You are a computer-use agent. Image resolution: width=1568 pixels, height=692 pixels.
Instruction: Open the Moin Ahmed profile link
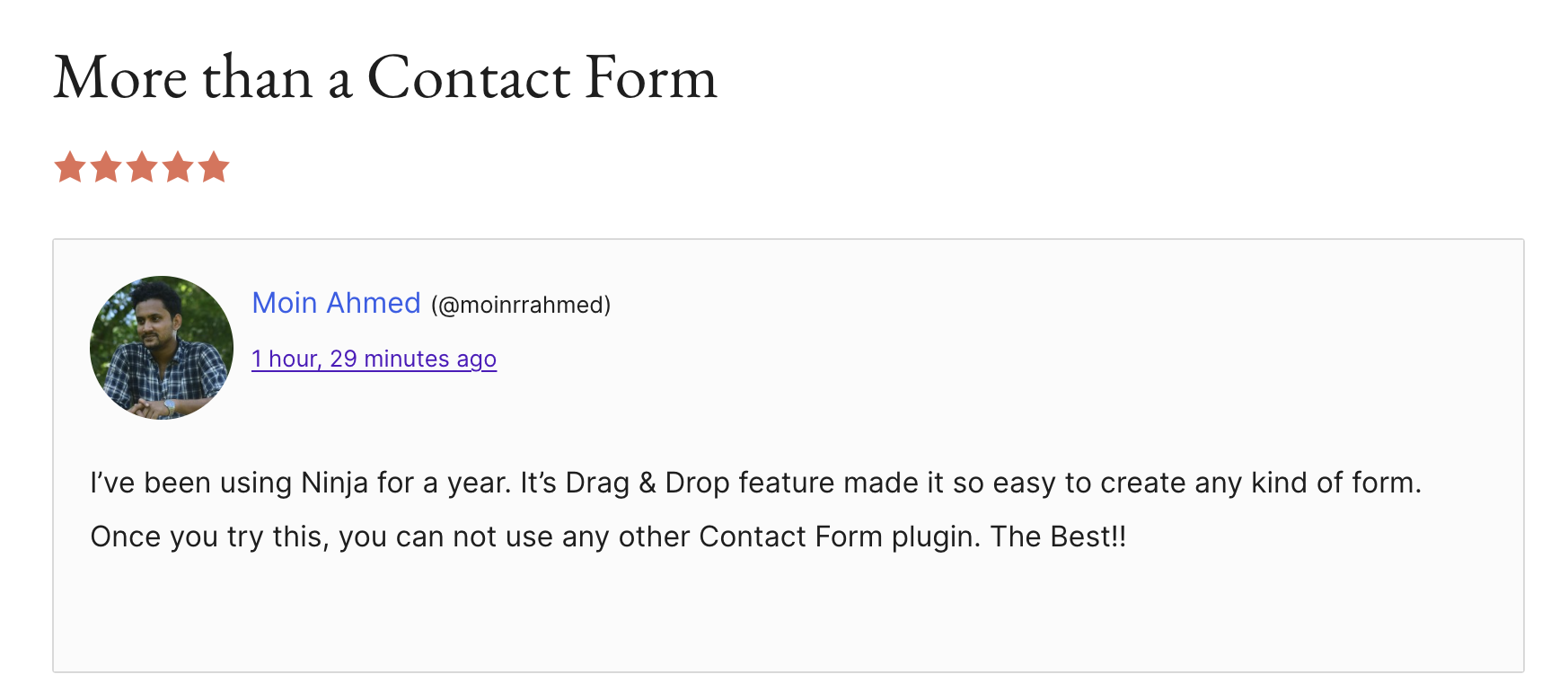pos(336,304)
